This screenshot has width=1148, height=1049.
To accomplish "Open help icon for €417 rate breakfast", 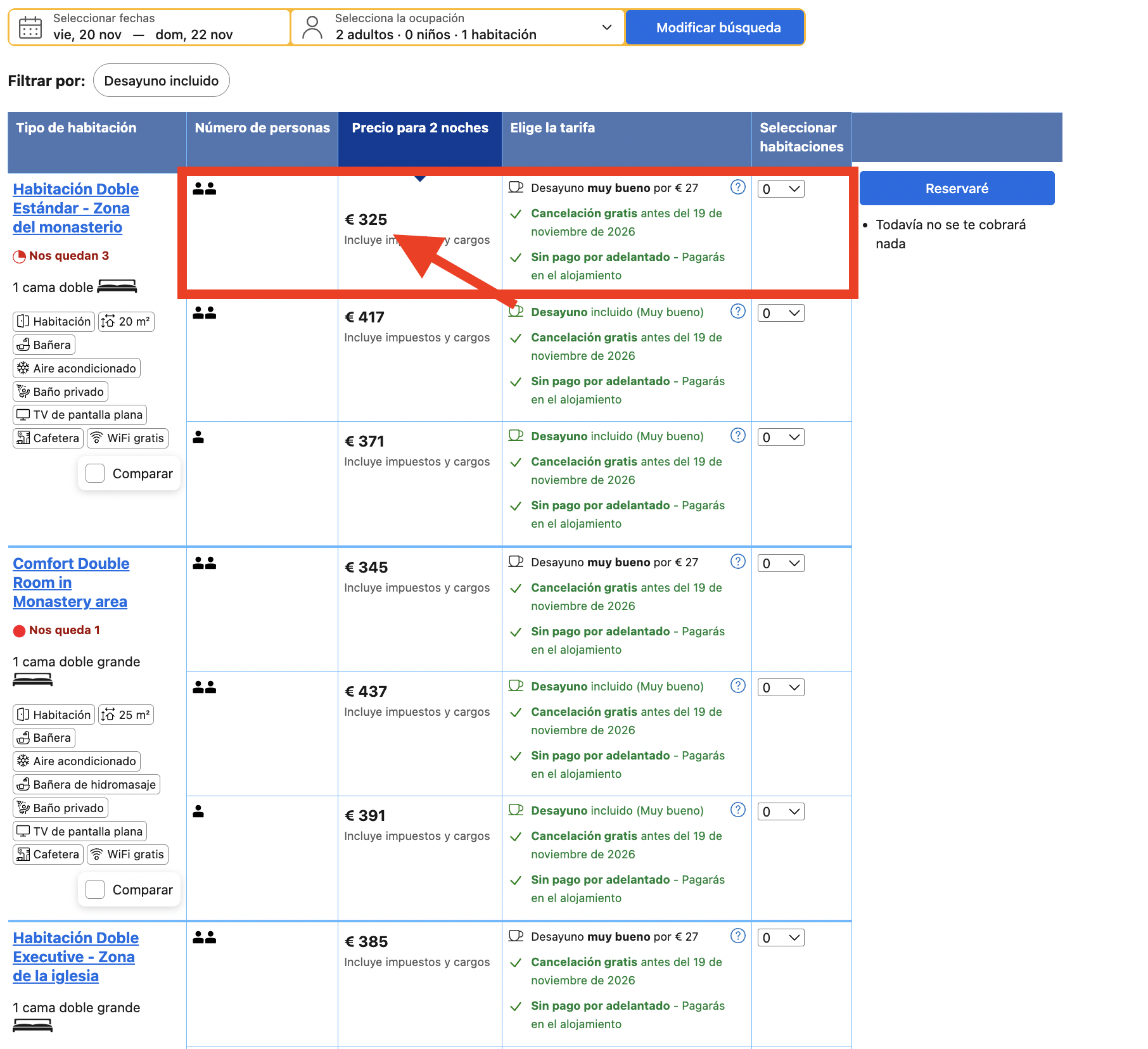I will (x=738, y=311).
